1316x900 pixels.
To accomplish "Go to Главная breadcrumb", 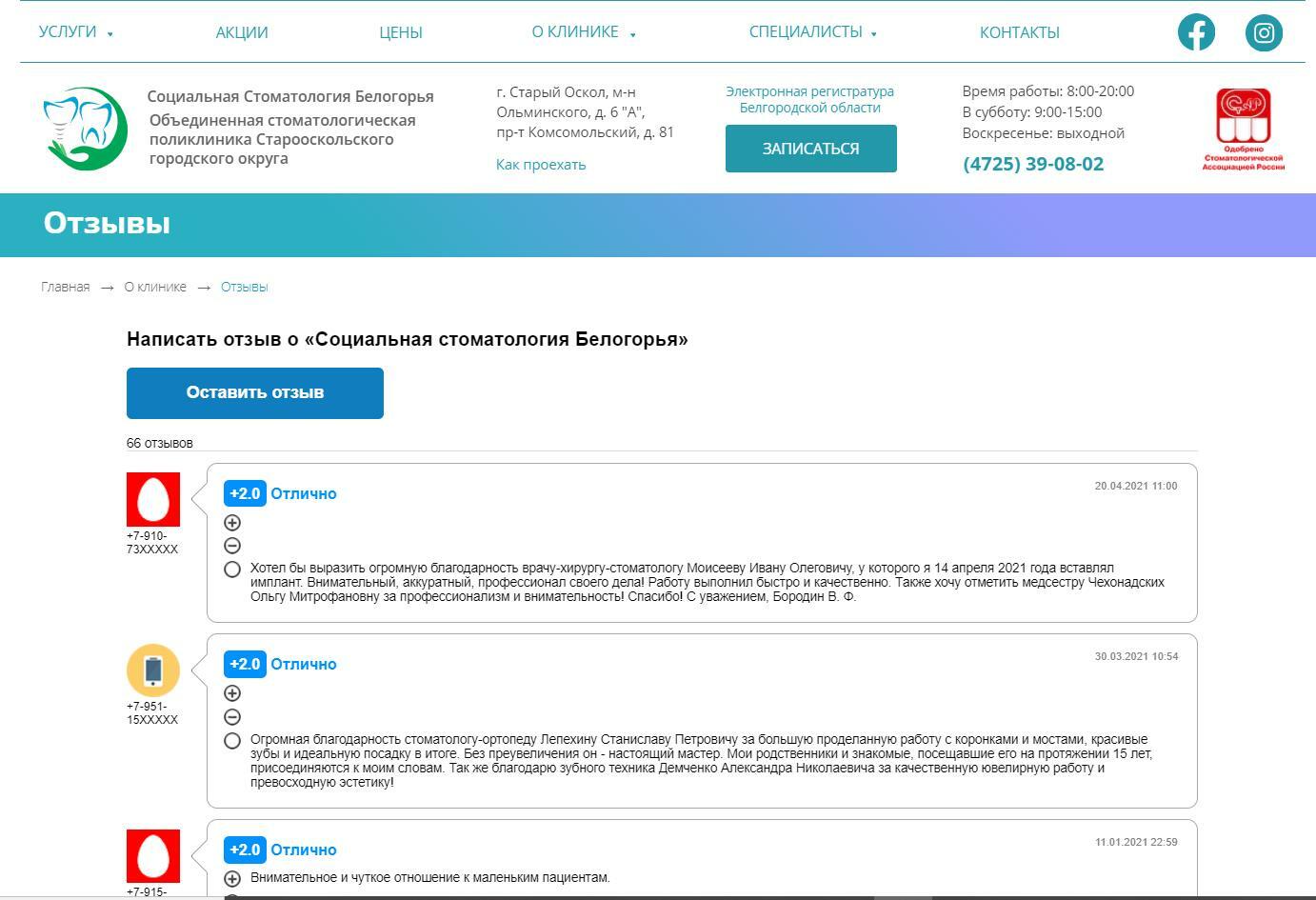I will pos(66,287).
